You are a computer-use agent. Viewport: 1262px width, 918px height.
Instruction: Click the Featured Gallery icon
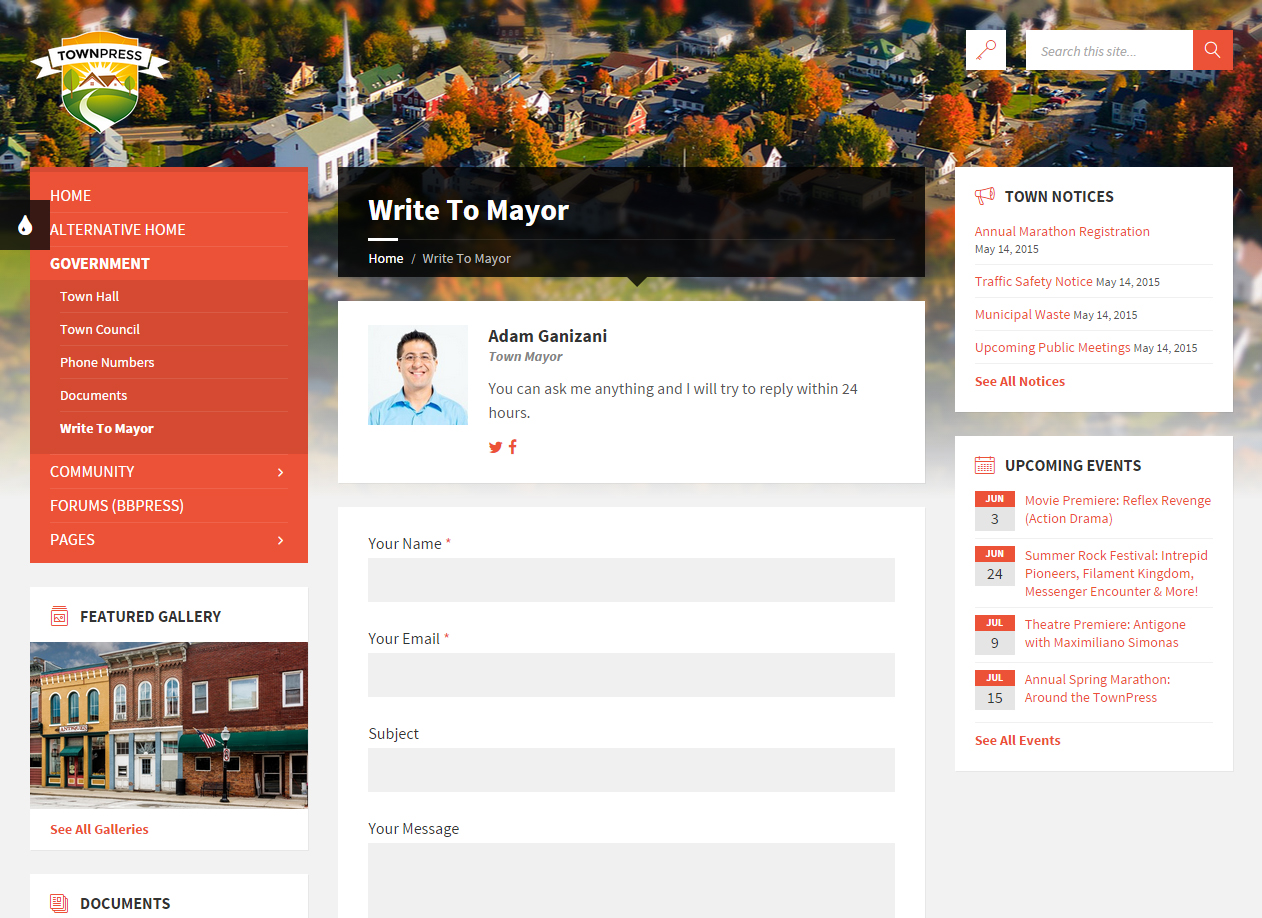(x=59, y=616)
